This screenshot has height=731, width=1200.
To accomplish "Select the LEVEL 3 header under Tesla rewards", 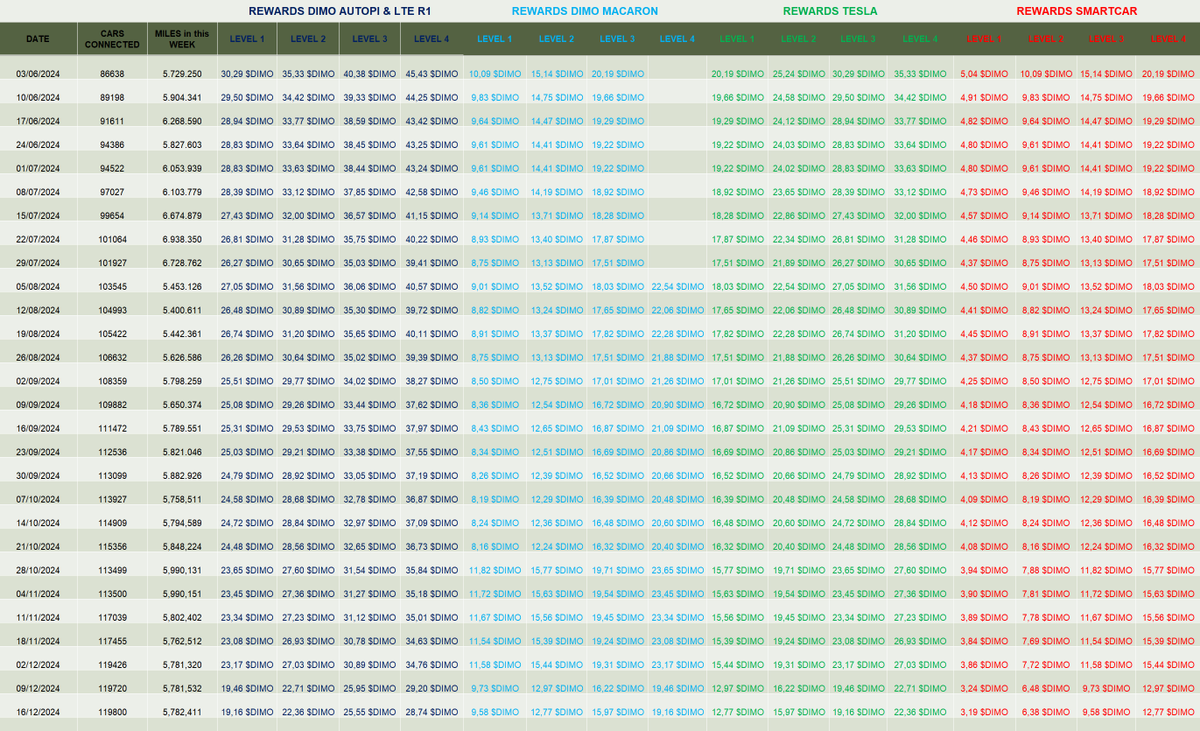I will [x=858, y=39].
